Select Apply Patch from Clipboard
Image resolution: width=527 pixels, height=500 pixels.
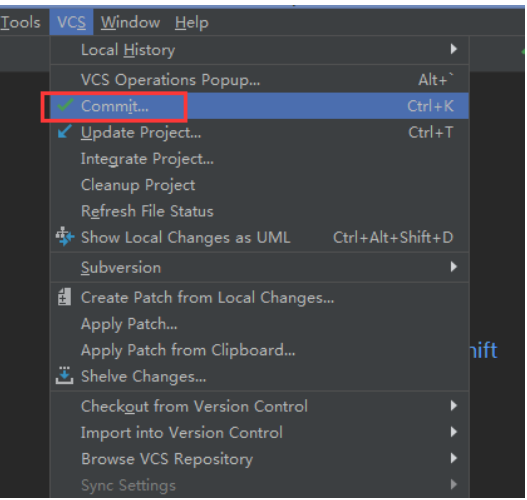click(259, 350)
